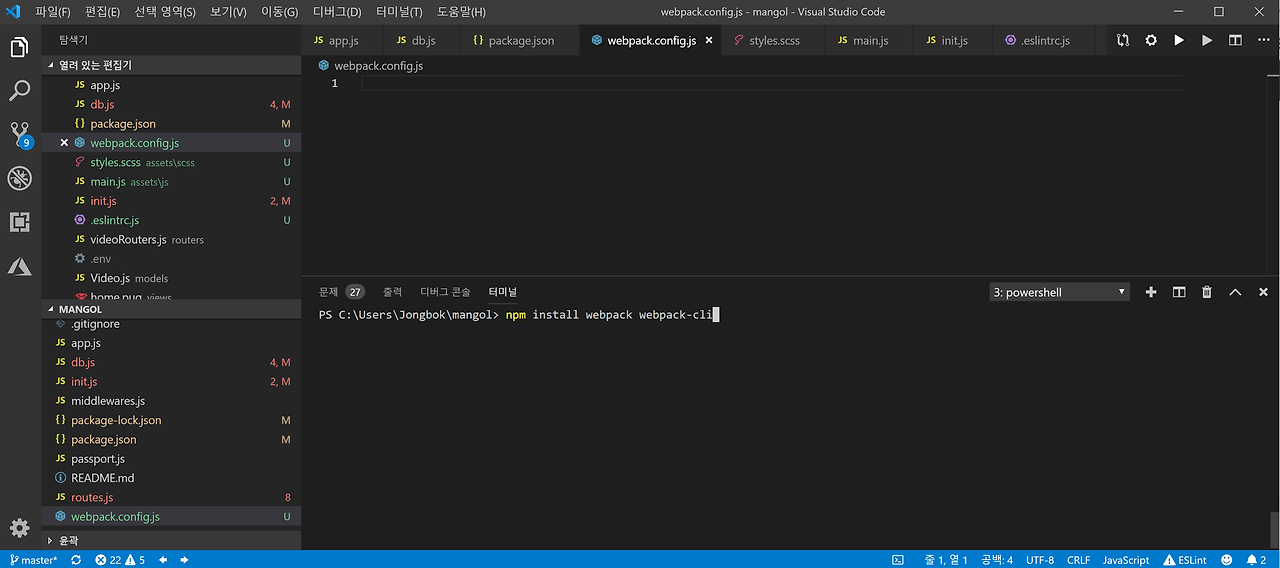Image resolution: width=1280 pixels, height=568 pixels.
Task: Open the 디버그(D) menu
Action: pyautogui.click(x=337, y=12)
